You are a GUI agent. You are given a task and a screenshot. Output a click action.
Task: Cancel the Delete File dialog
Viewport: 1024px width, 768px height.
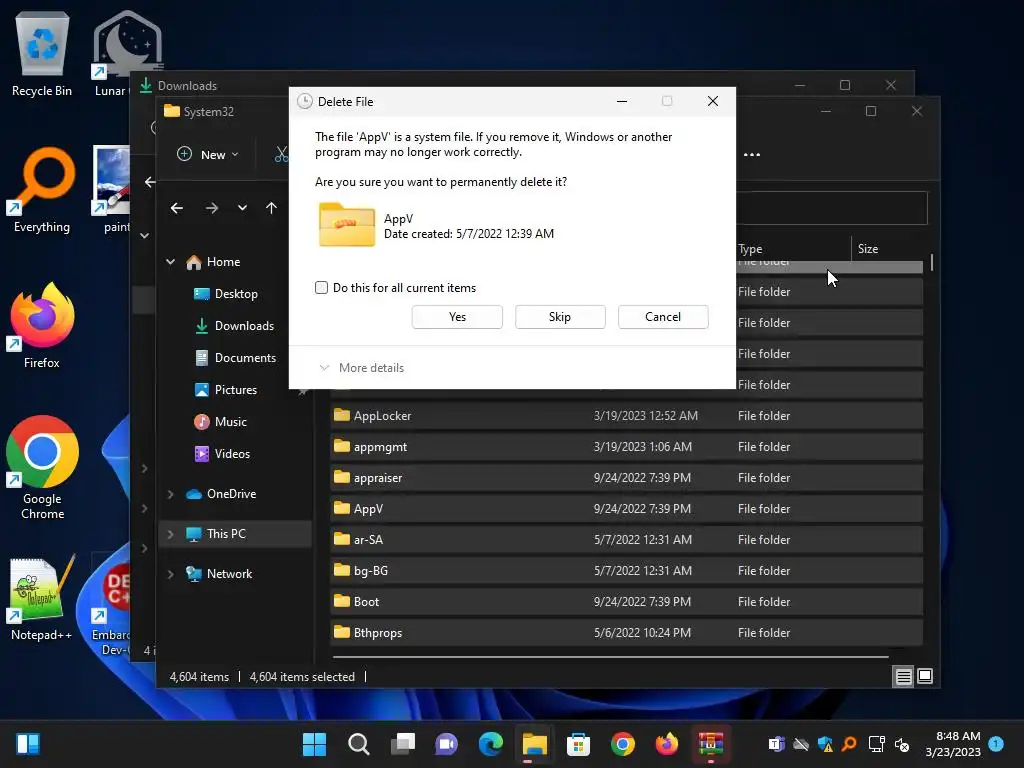pos(663,317)
